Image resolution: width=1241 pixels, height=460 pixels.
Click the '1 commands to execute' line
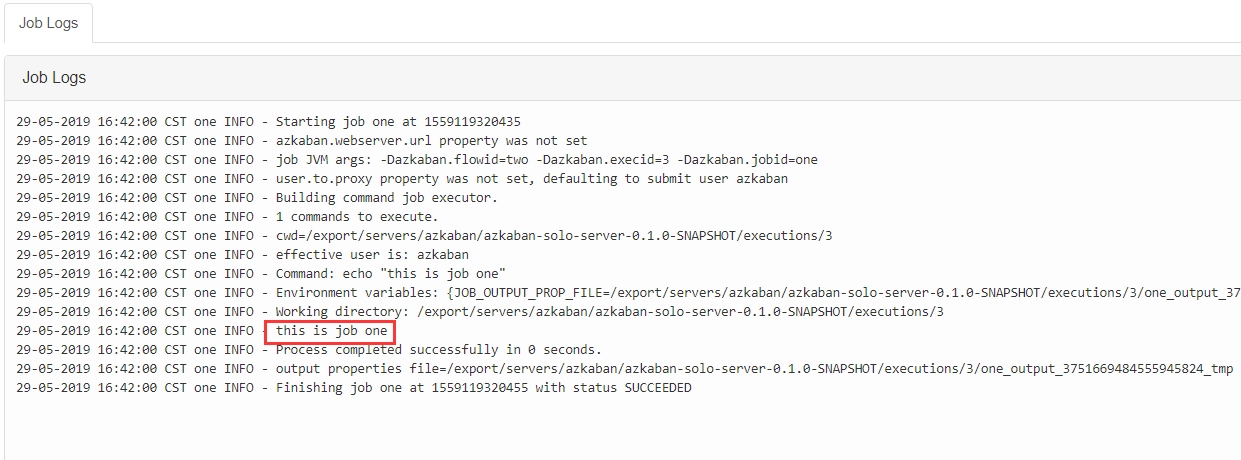tap(227, 217)
